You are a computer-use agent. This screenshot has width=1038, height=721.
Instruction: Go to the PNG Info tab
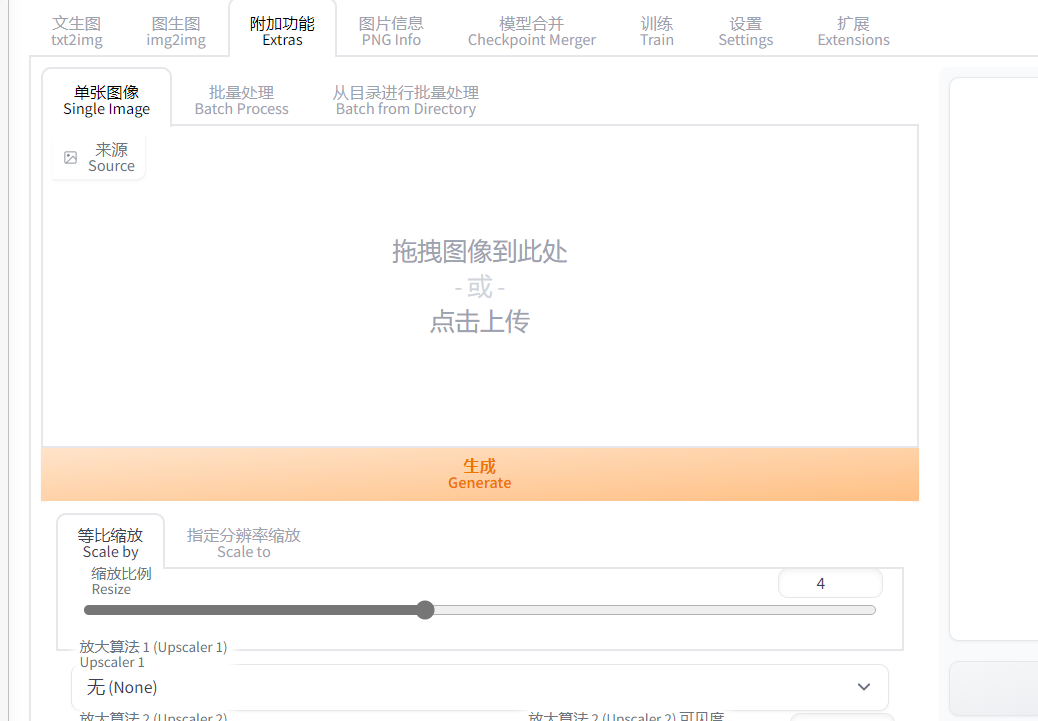click(391, 32)
